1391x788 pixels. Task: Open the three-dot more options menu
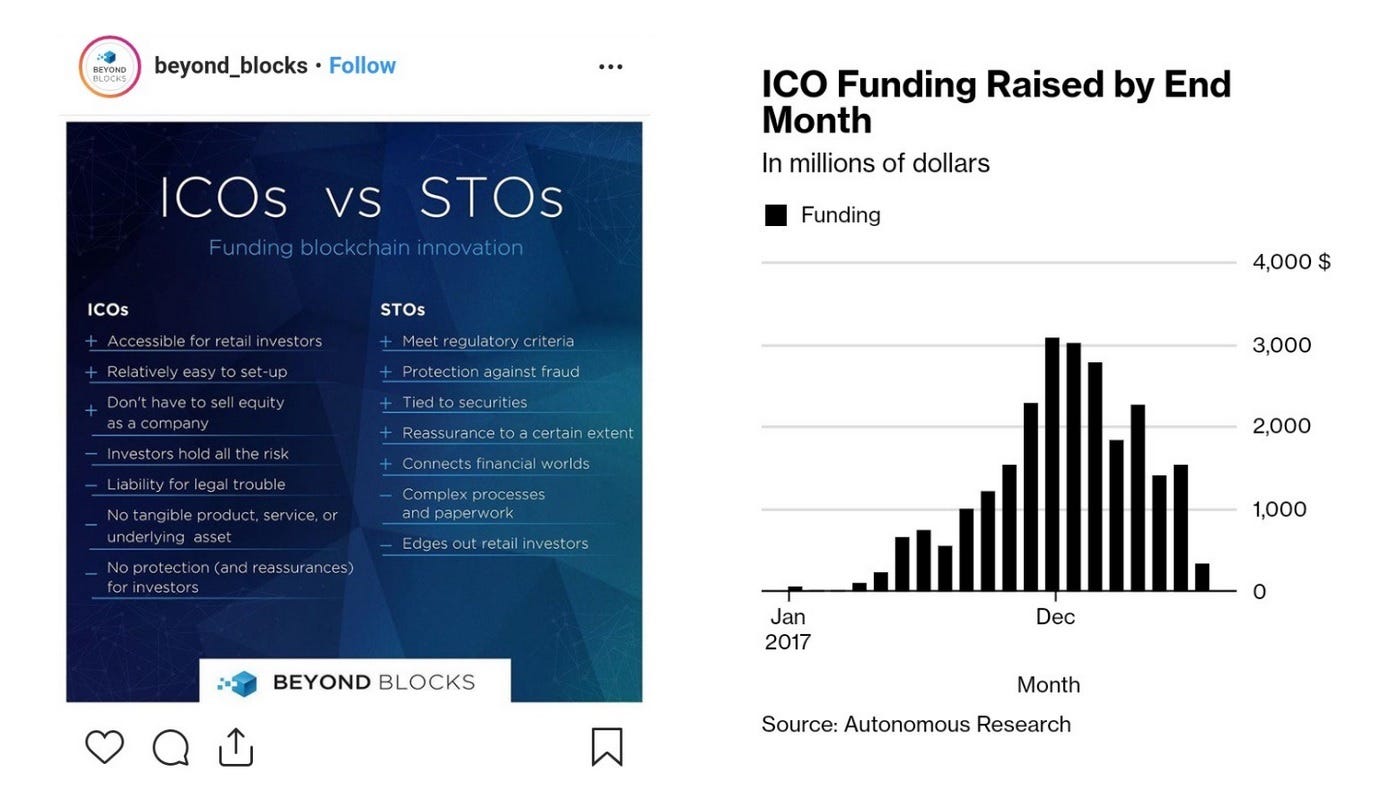[610, 67]
